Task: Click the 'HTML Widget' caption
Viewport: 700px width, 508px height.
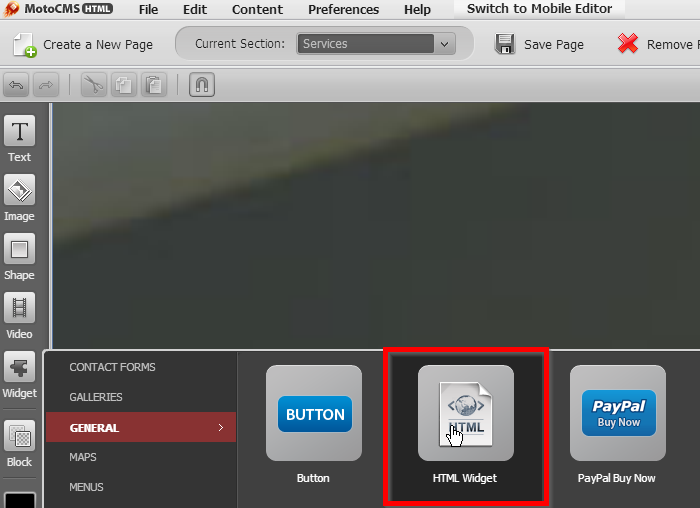Action: (x=465, y=478)
